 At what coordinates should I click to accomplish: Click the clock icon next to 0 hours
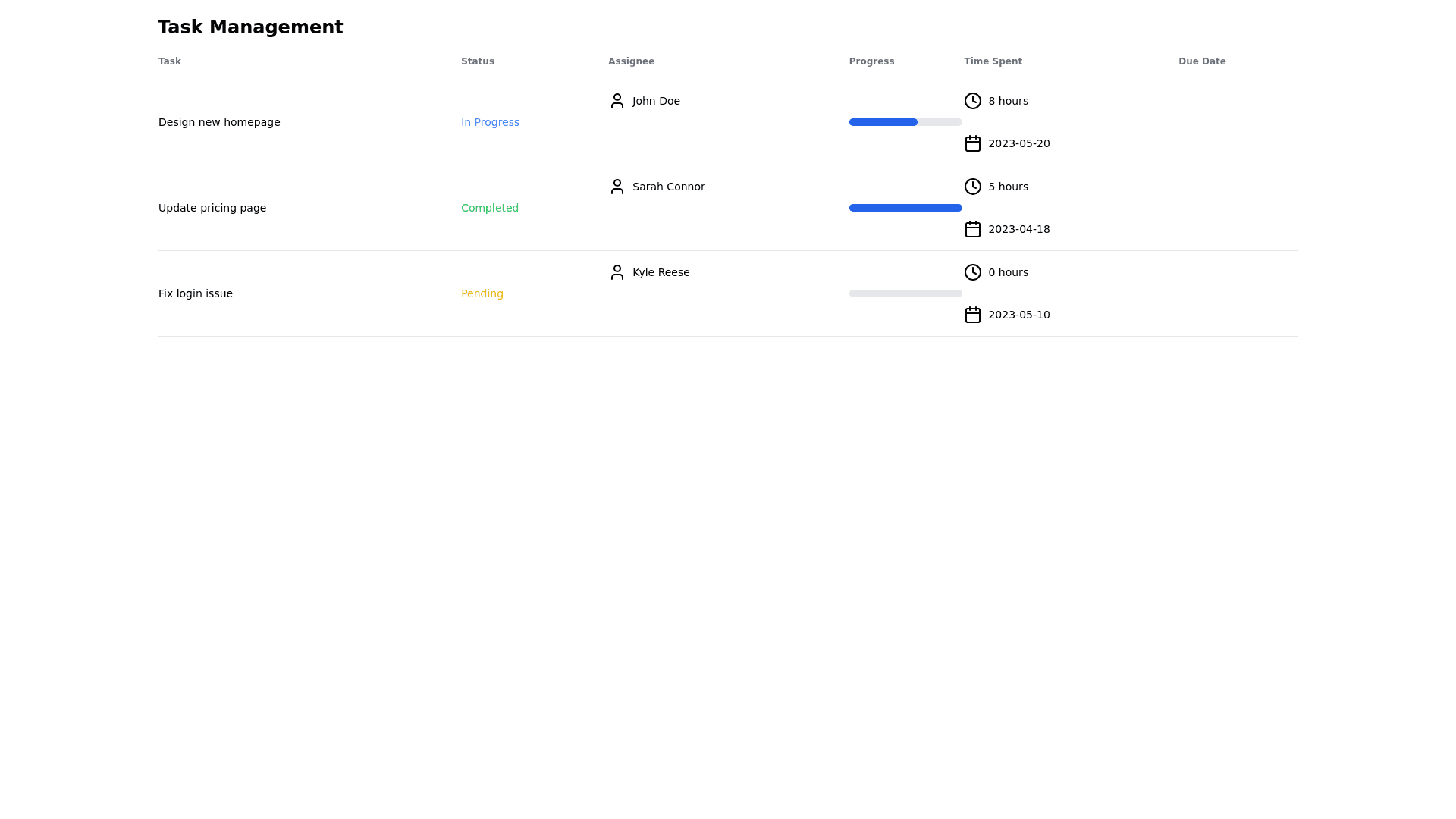pos(973,272)
